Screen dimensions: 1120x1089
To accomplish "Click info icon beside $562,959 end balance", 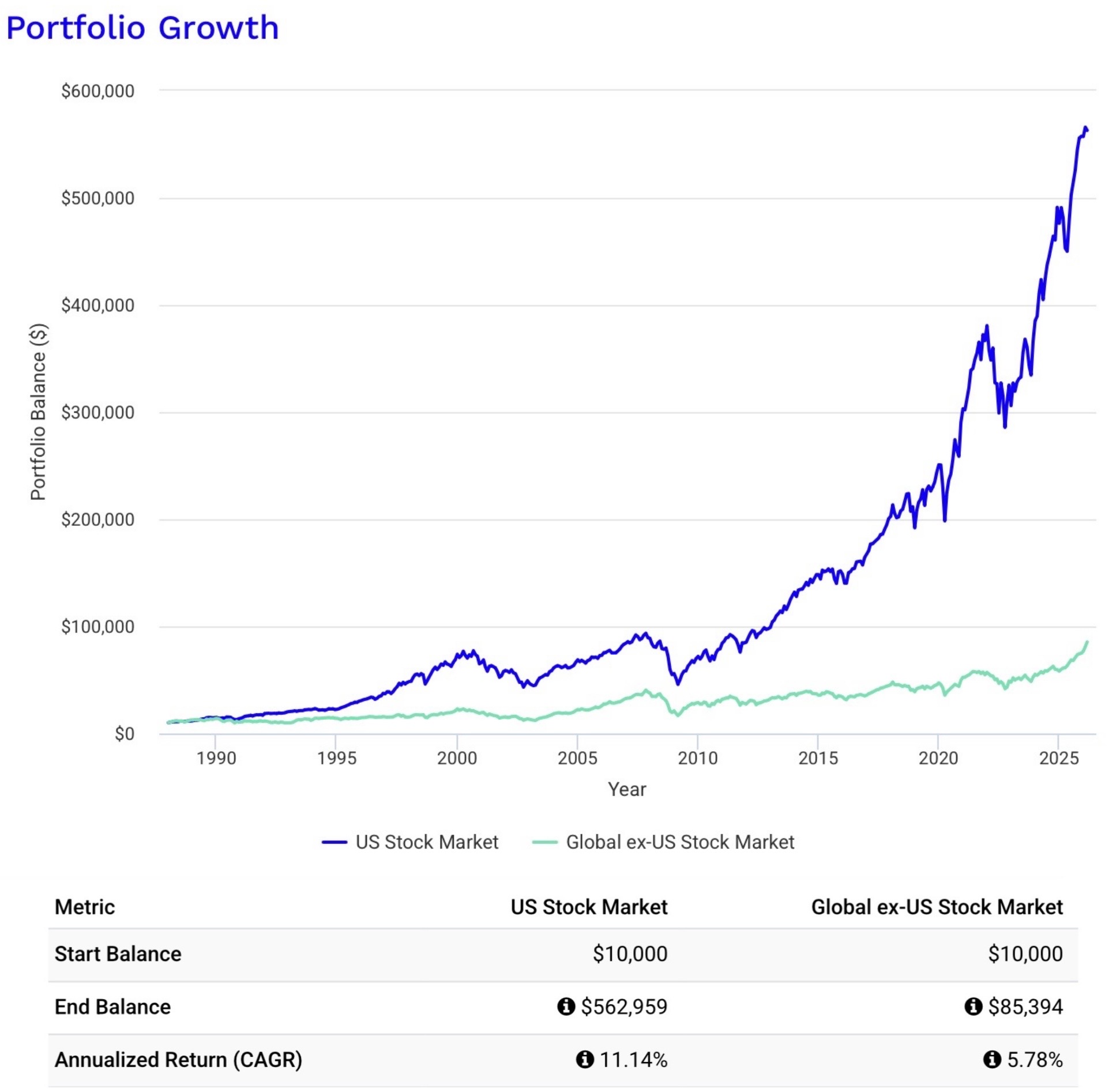I will (x=566, y=1007).
